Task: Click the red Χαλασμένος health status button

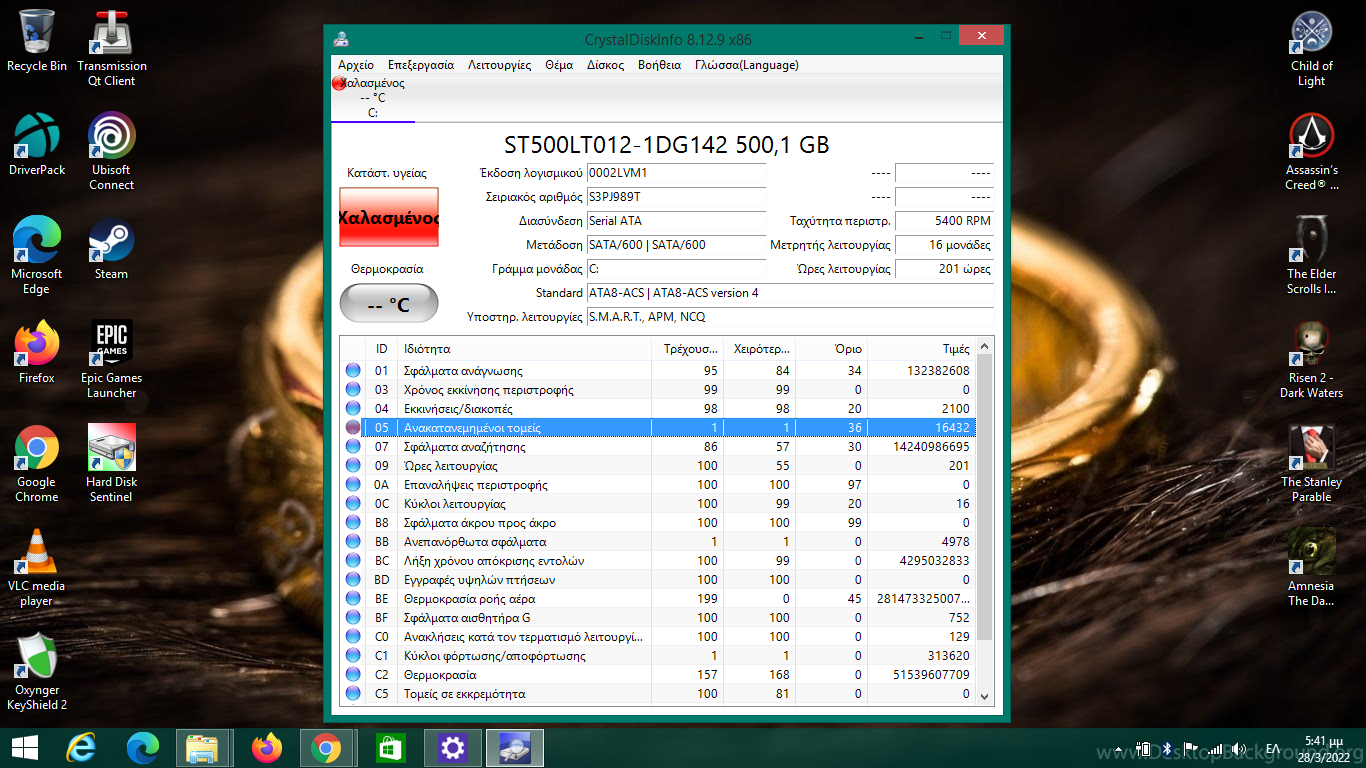Action: point(389,217)
